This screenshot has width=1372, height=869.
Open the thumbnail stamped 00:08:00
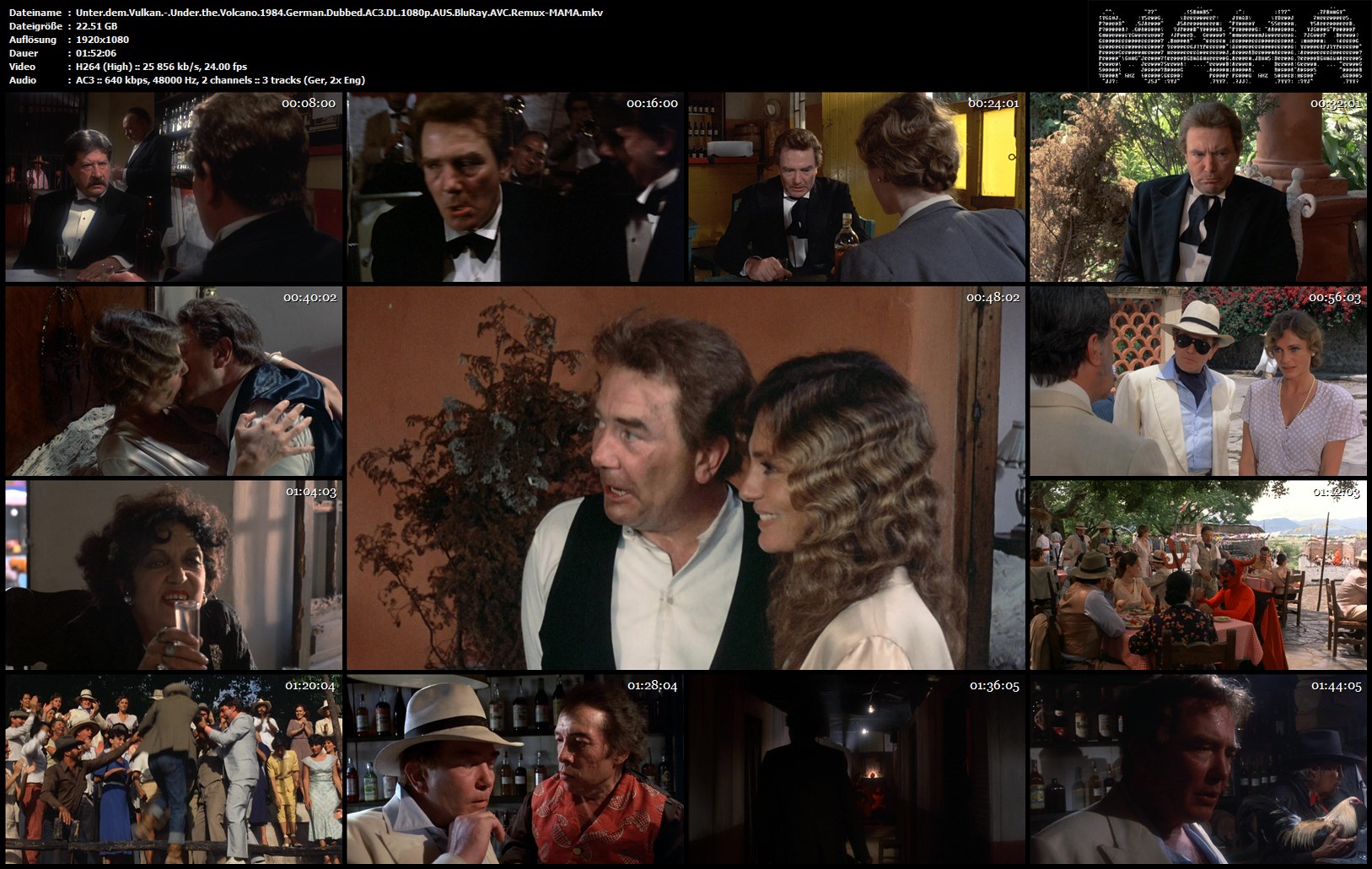174,187
